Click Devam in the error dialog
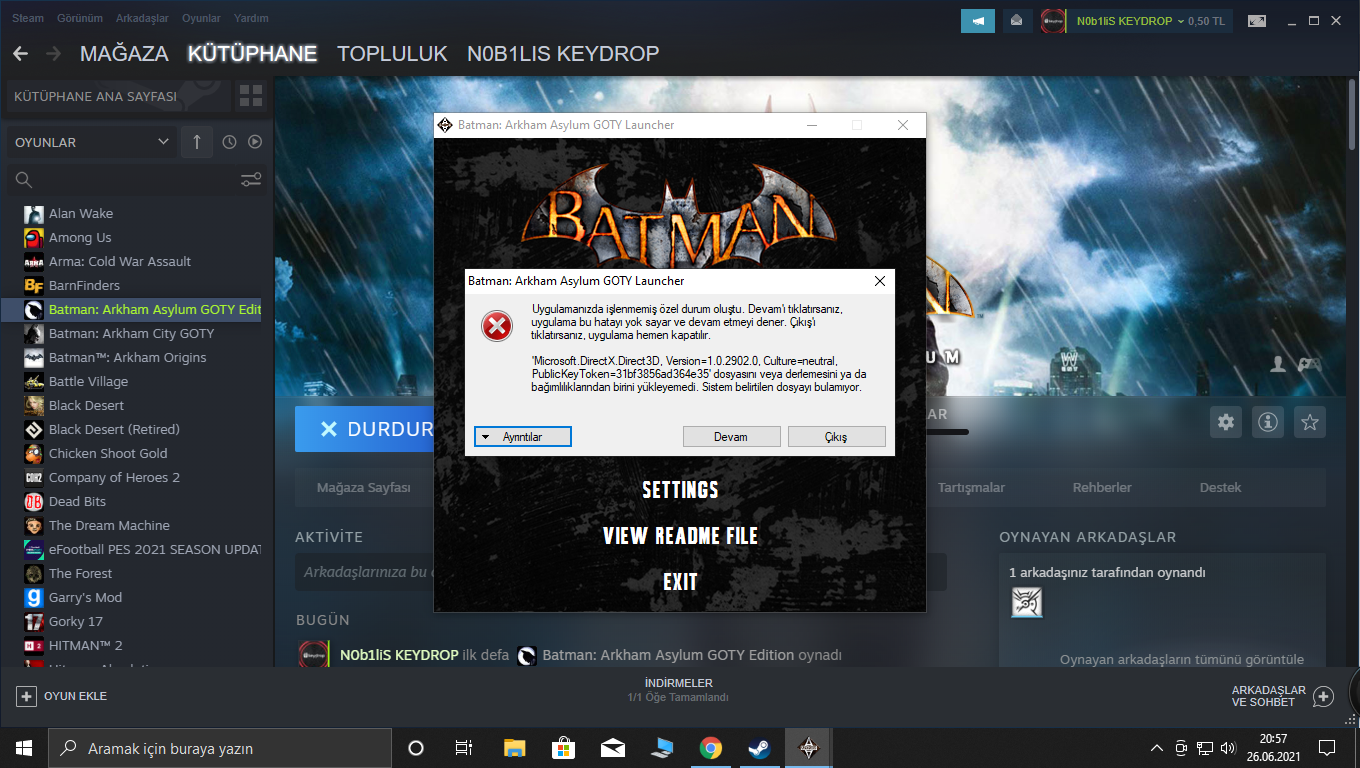The height and width of the screenshot is (768, 1360). [731, 437]
